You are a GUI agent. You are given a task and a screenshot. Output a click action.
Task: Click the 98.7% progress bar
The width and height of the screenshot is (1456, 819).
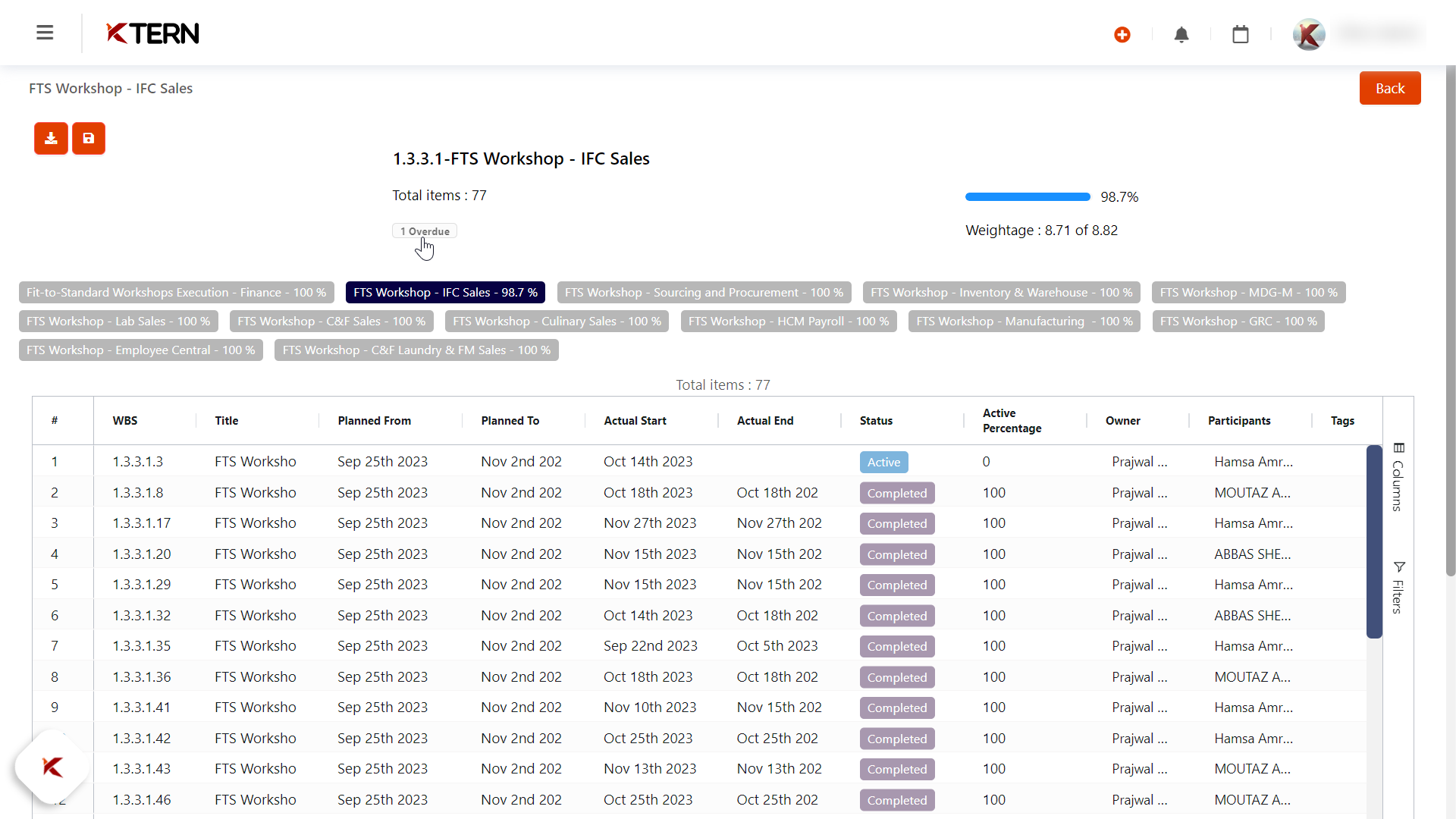[1028, 197]
